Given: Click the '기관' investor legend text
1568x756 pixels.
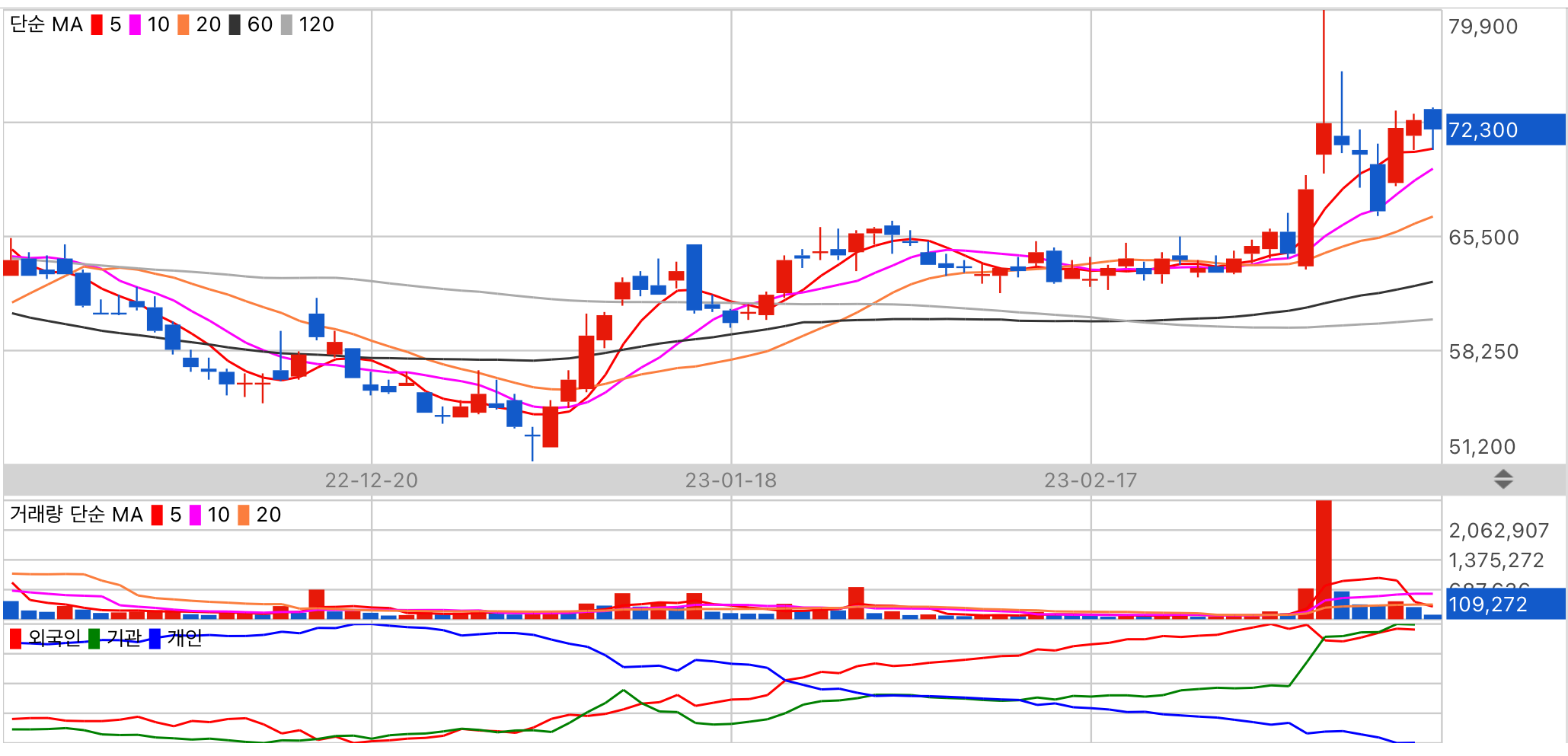Looking at the screenshot, I should (123, 639).
